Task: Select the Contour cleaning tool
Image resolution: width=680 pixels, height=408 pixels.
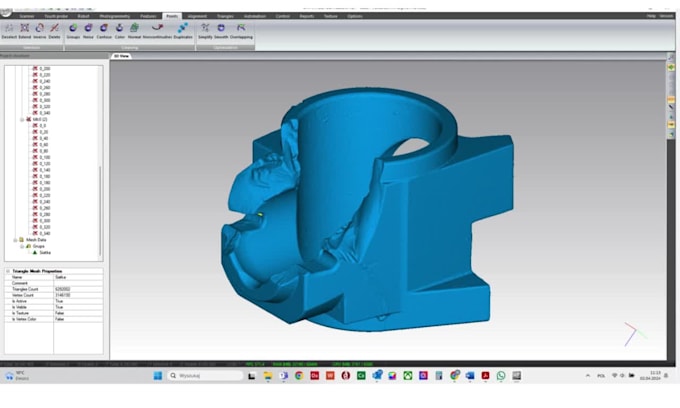Action: point(104,28)
